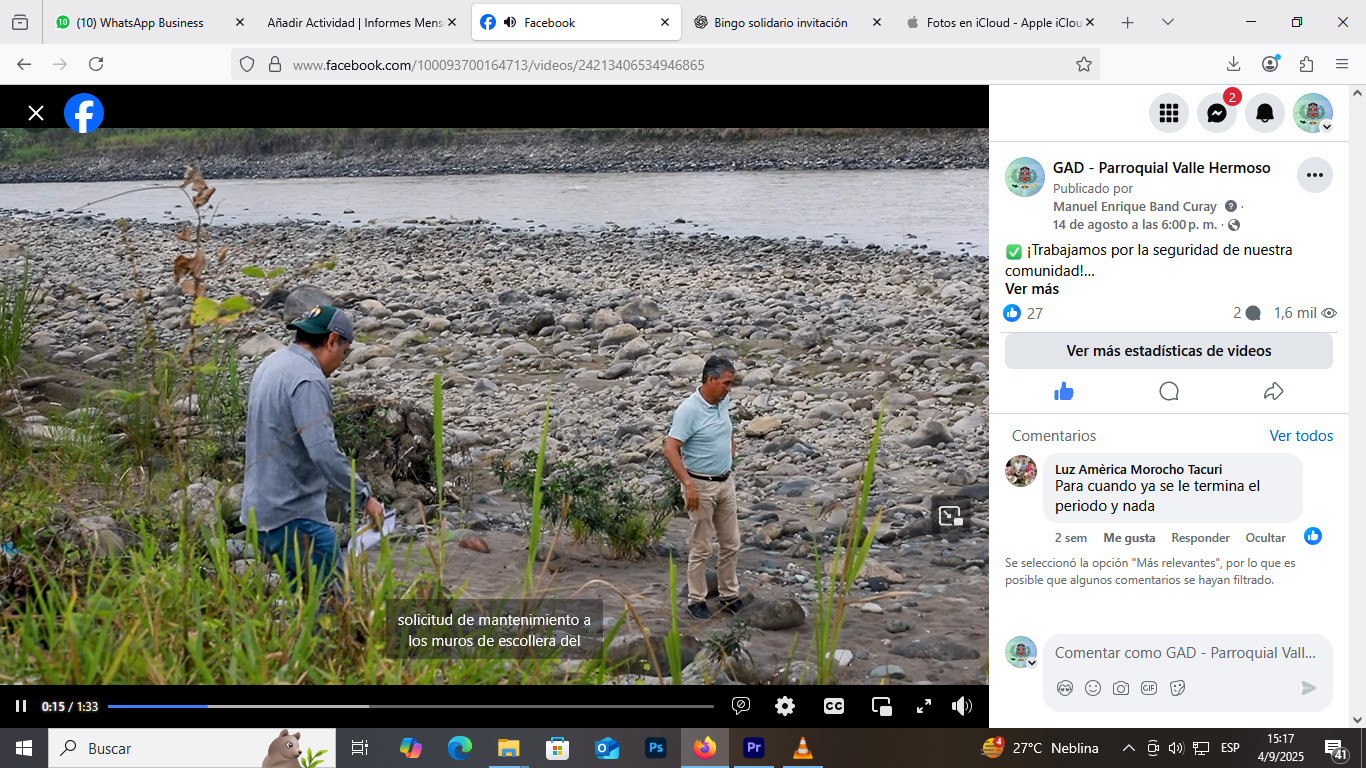Expand post text with Ver más
This screenshot has width=1366, height=768.
coord(1031,289)
